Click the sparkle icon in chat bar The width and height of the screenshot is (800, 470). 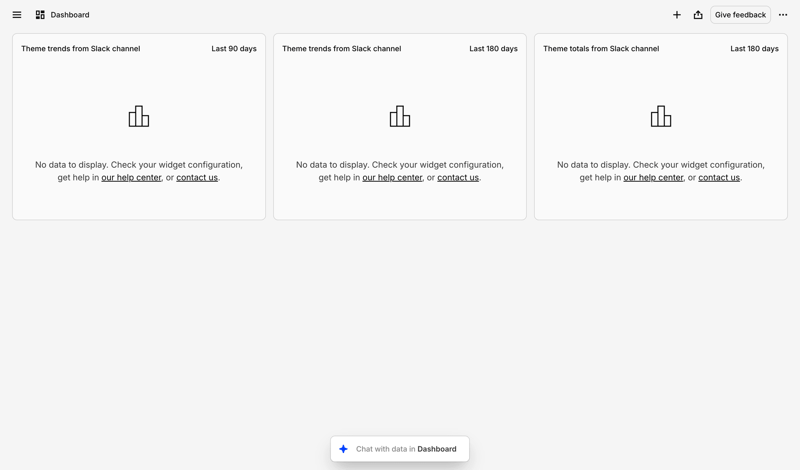(344, 449)
